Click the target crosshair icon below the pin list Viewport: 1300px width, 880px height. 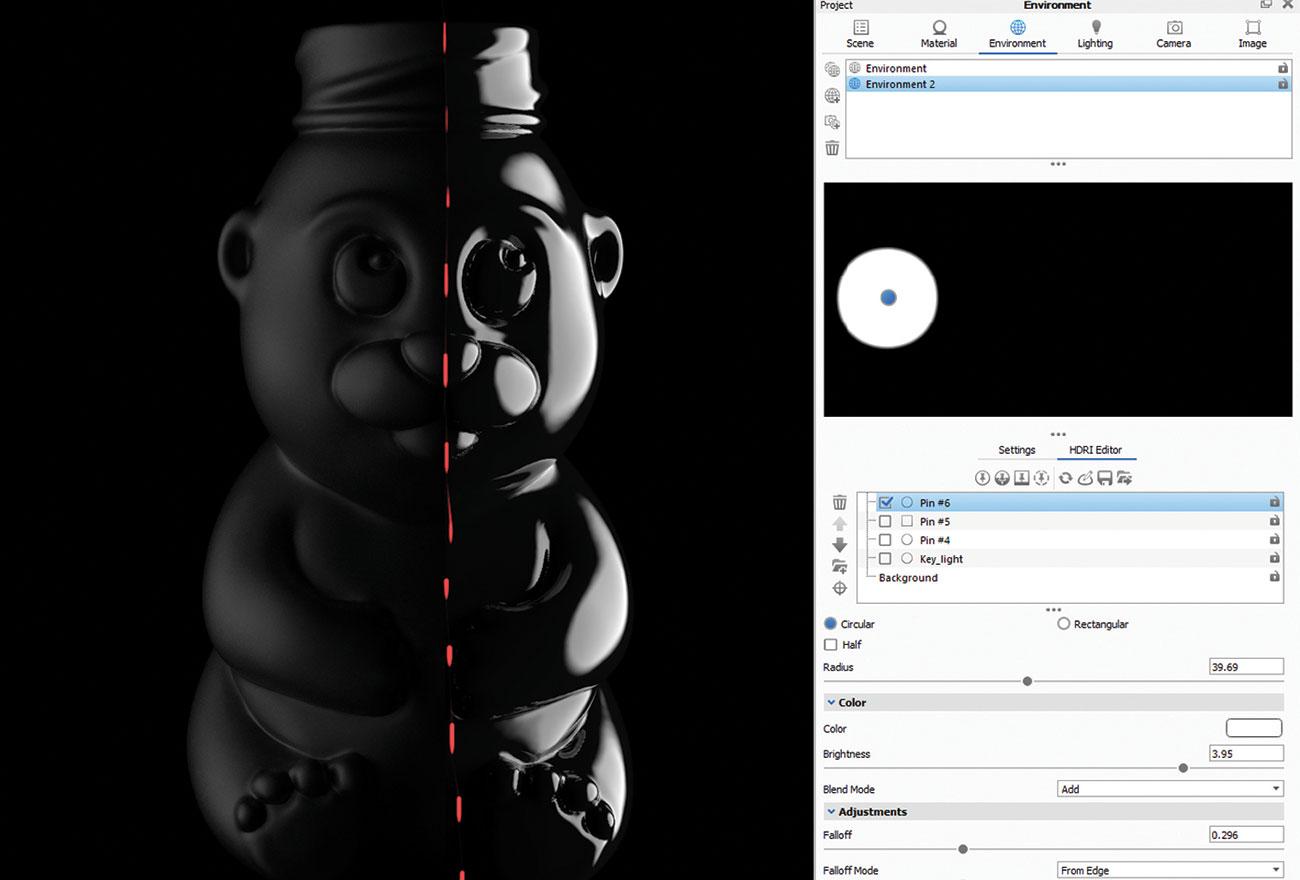click(x=840, y=589)
